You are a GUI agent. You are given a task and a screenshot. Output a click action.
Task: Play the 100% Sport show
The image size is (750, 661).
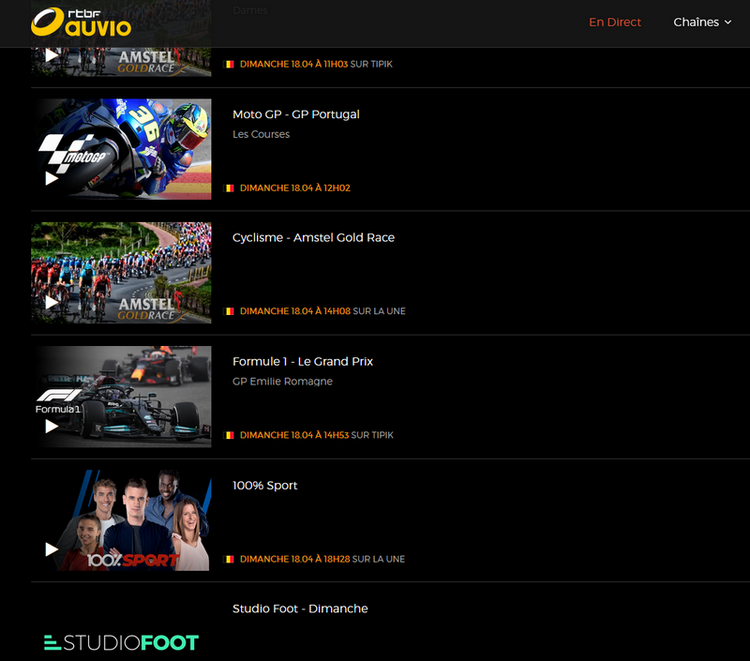point(52,550)
